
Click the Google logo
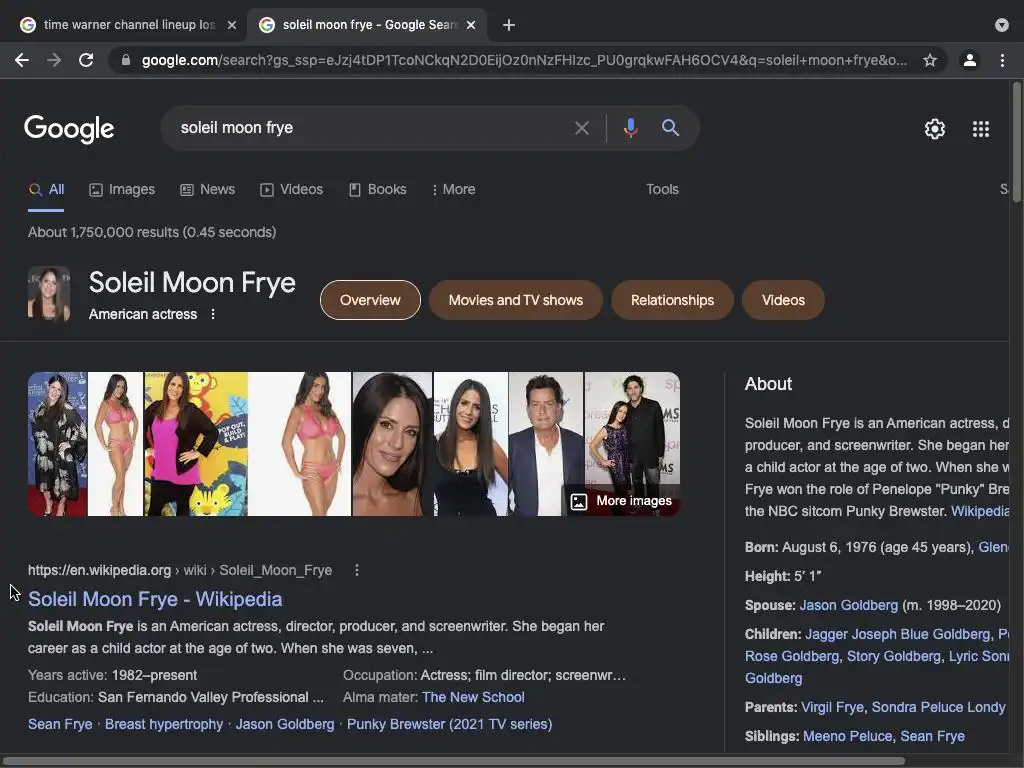coord(69,129)
